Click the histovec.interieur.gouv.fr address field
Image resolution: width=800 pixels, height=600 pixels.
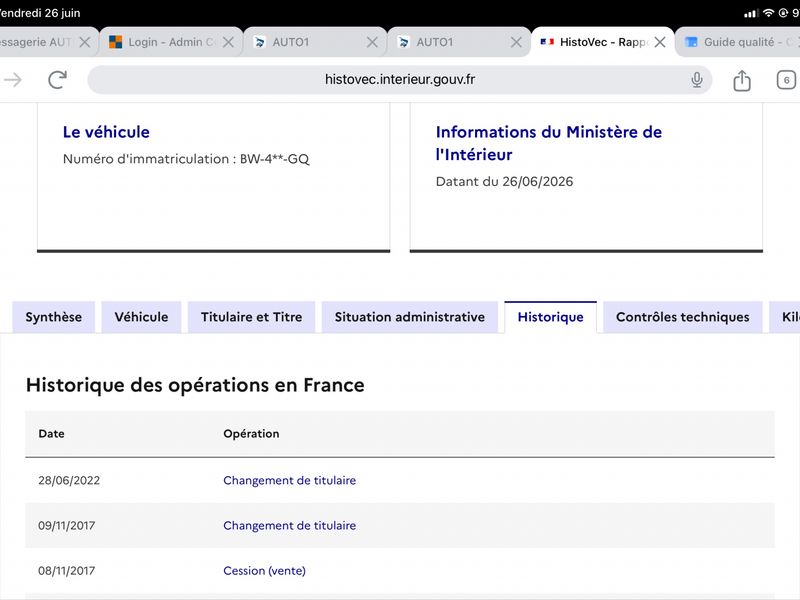[x=399, y=80]
